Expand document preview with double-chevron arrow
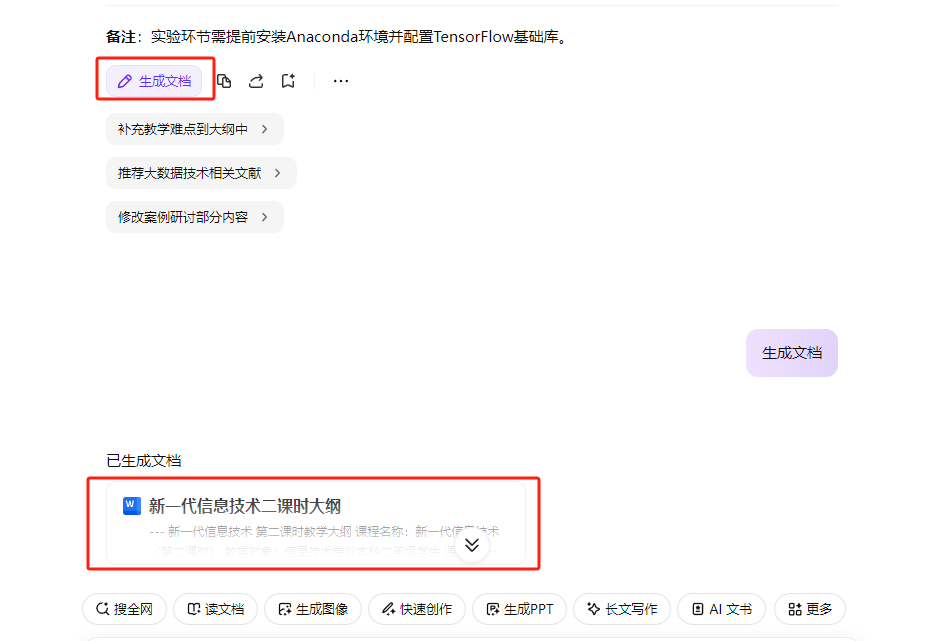 [x=472, y=545]
